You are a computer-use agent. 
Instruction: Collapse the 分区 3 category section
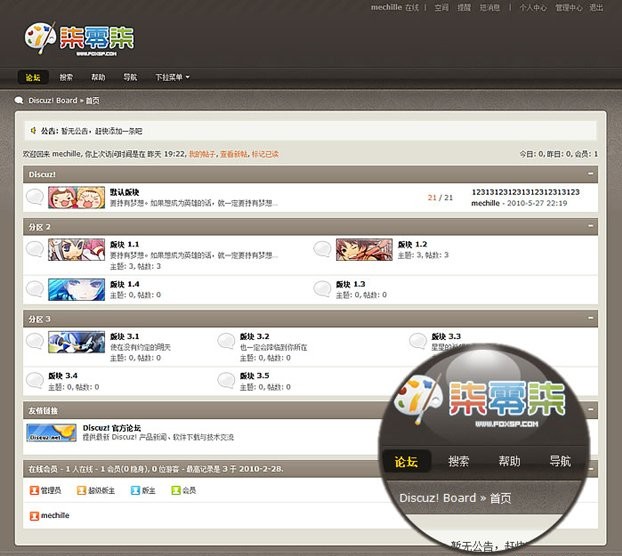click(x=590, y=318)
